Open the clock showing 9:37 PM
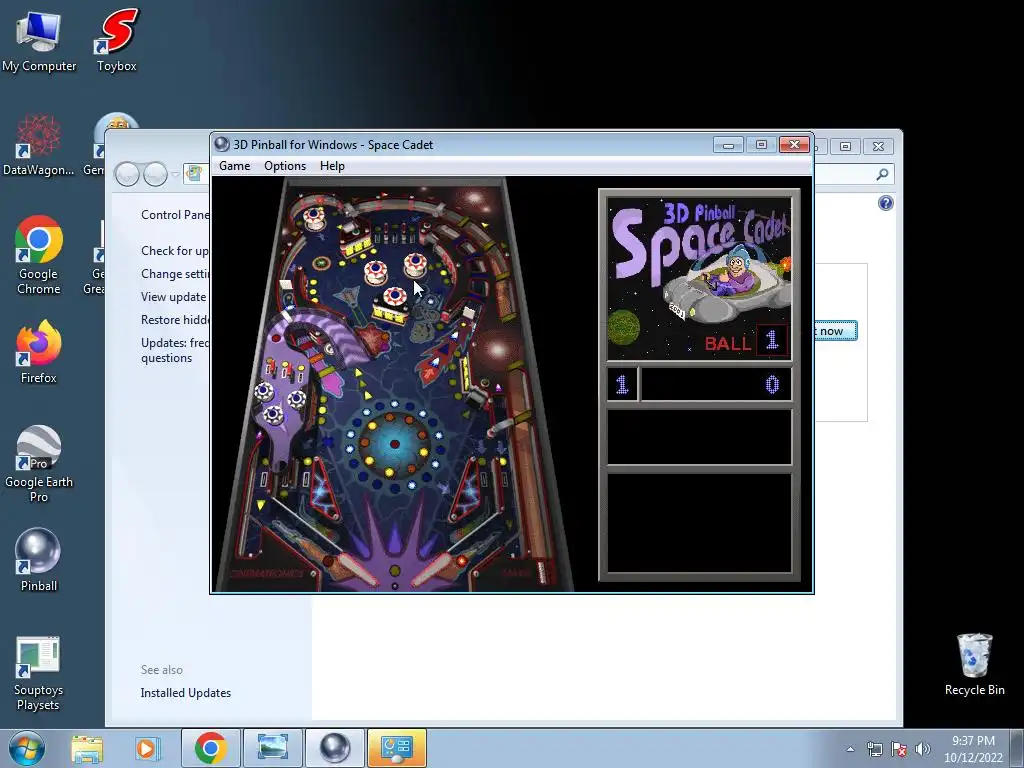Image resolution: width=1024 pixels, height=768 pixels. (x=973, y=749)
